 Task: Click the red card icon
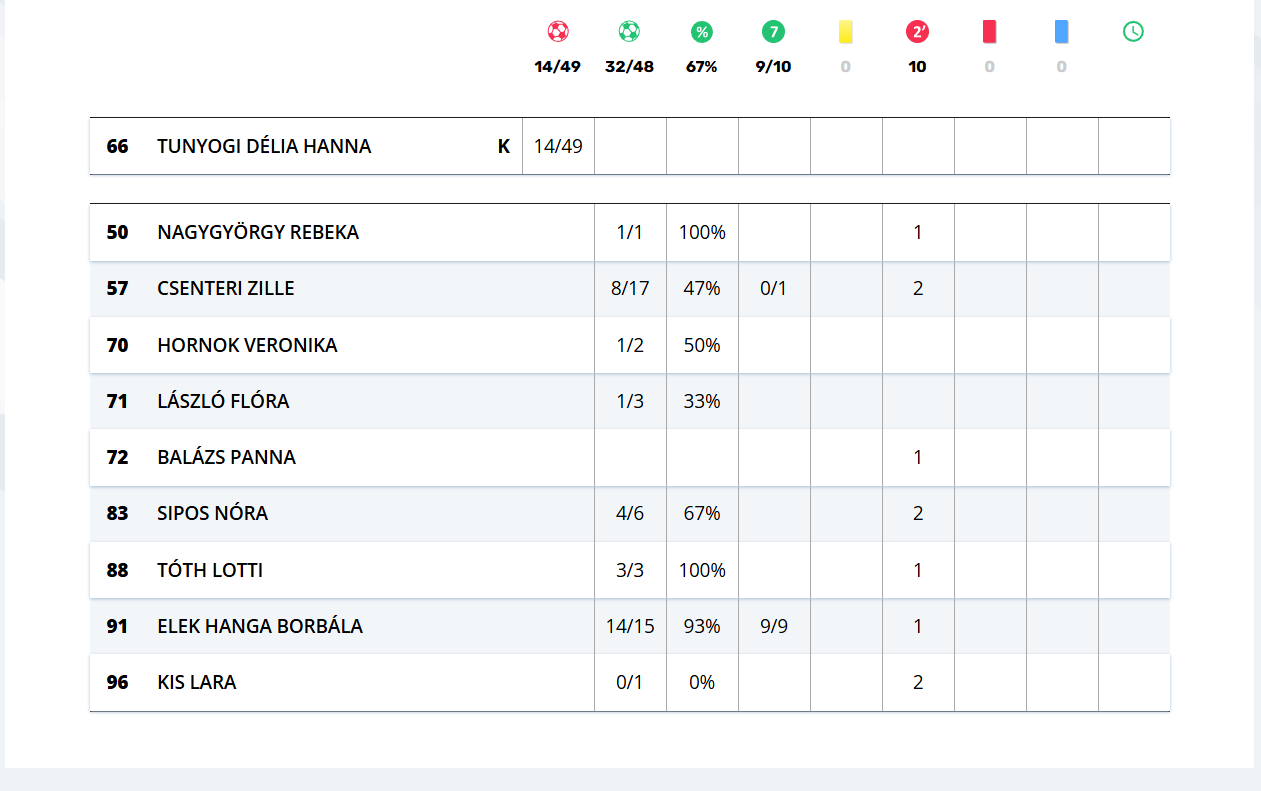coord(990,32)
